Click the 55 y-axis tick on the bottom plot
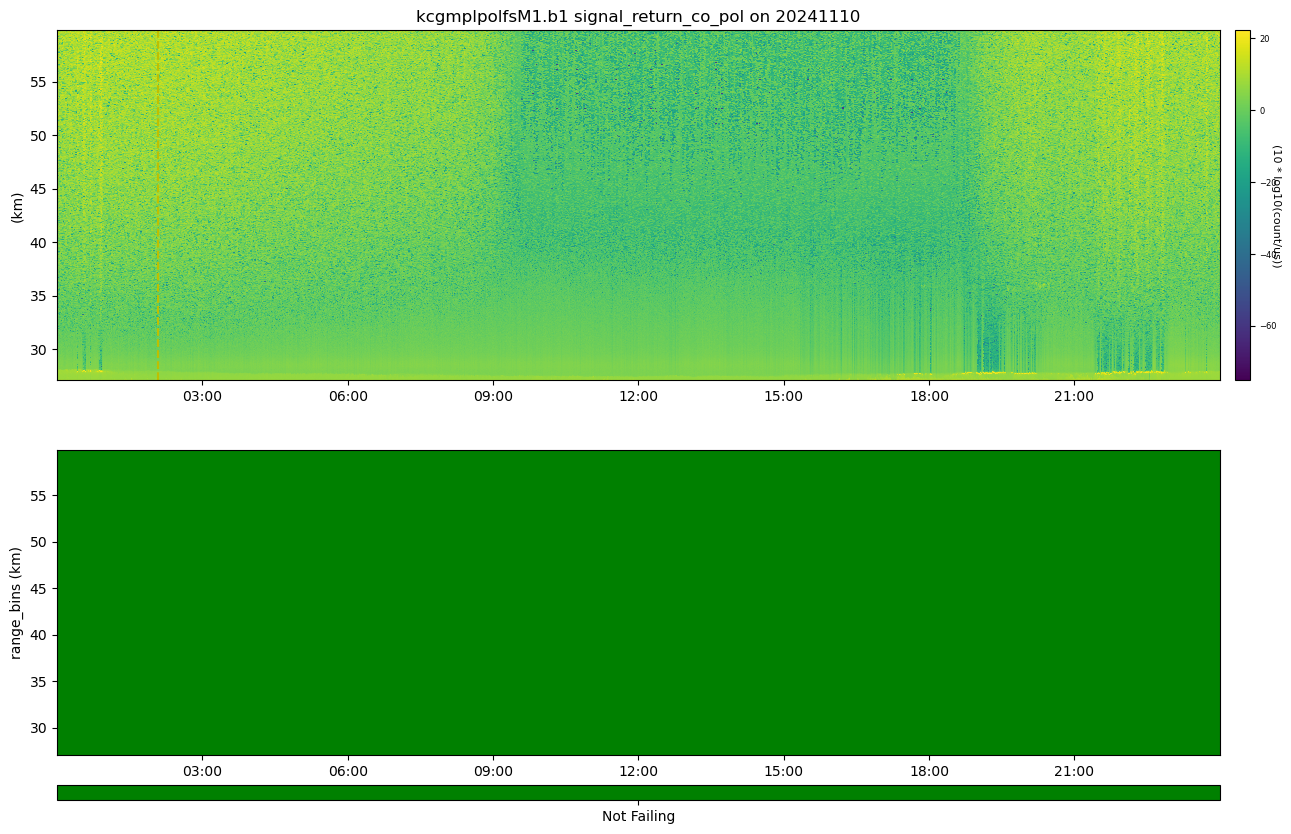This screenshot has height=834, width=1291. (x=40, y=495)
